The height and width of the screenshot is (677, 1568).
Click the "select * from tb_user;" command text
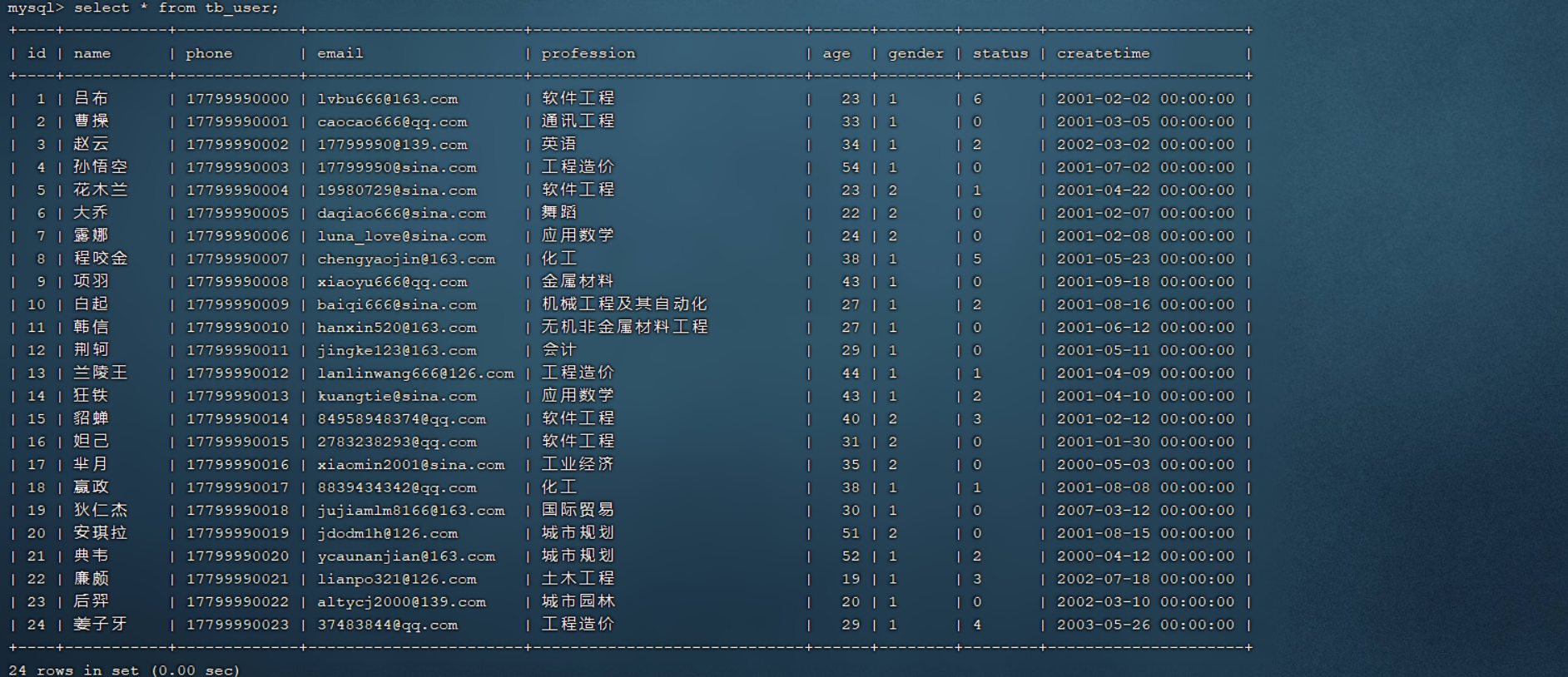pos(176,7)
